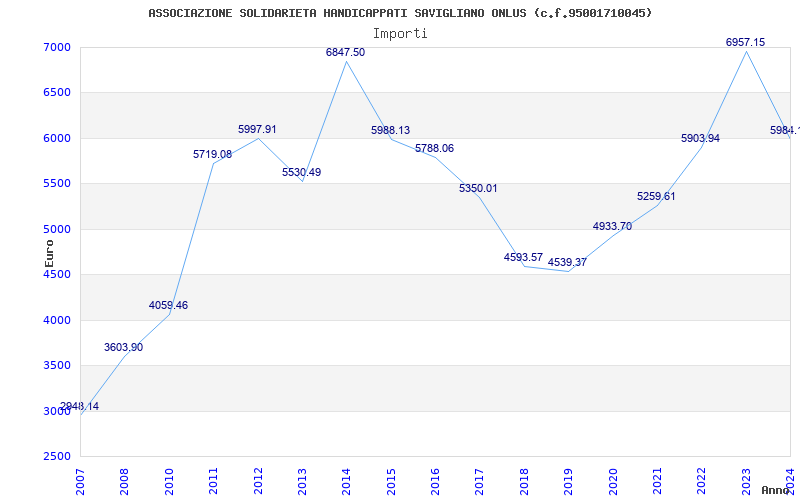Click the 2015 x-axis label
Image resolution: width=800 pixels, height=500 pixels.
[391, 481]
